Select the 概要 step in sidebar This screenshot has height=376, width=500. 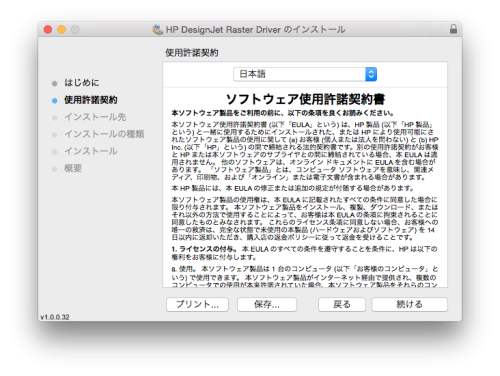tap(73, 168)
